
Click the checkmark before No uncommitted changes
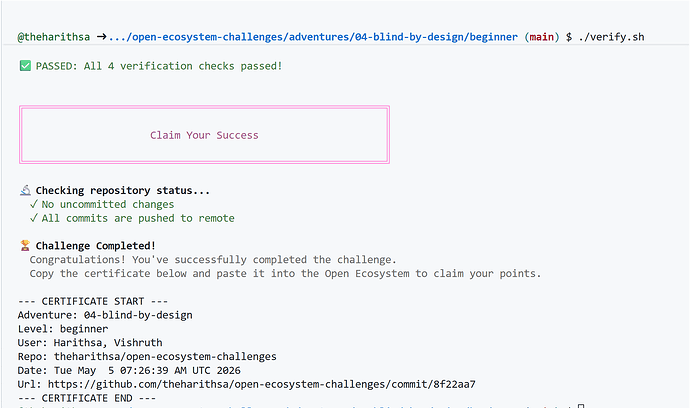[34, 204]
